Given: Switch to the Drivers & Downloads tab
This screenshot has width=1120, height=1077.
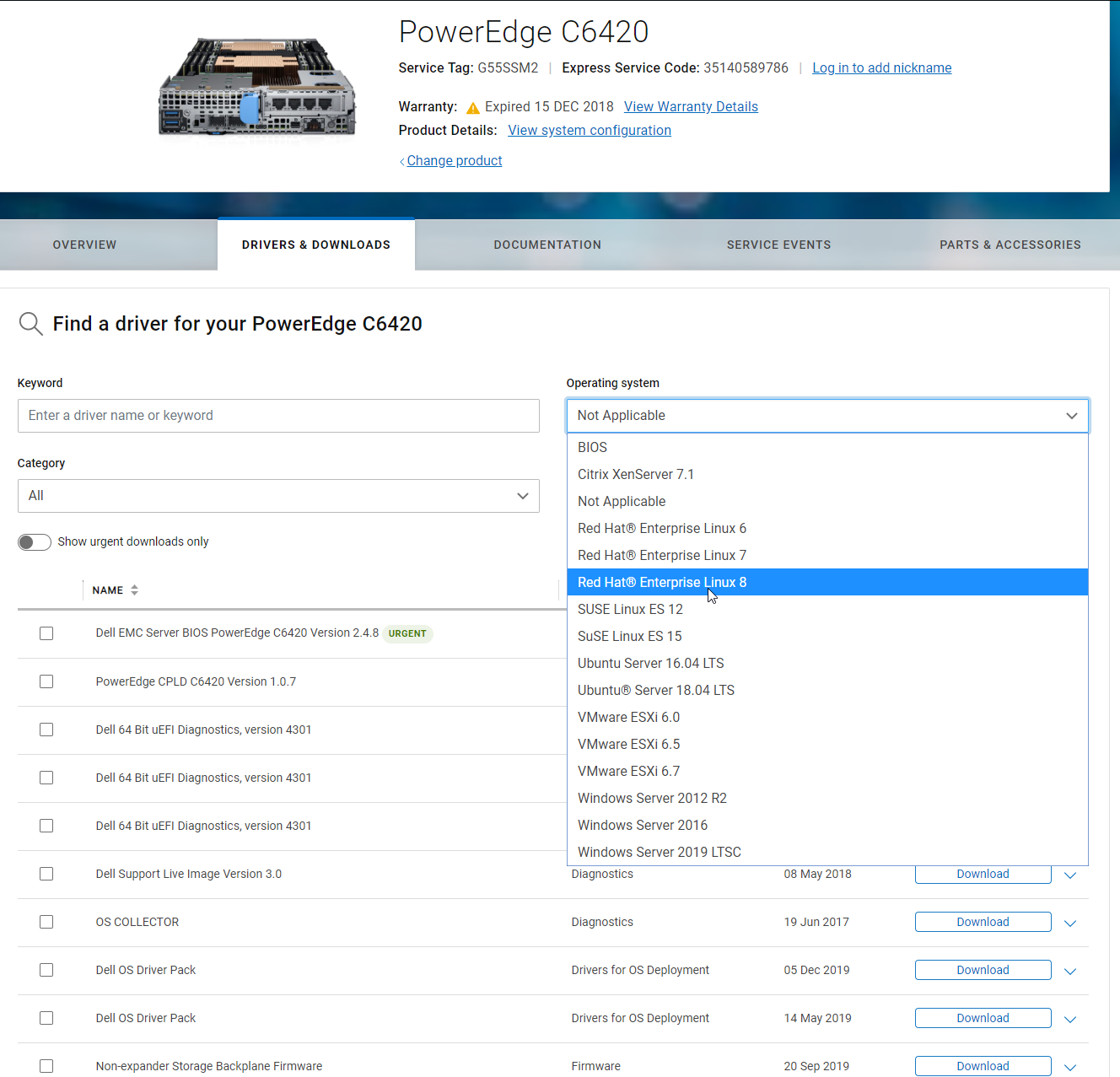Looking at the screenshot, I should 316,245.
